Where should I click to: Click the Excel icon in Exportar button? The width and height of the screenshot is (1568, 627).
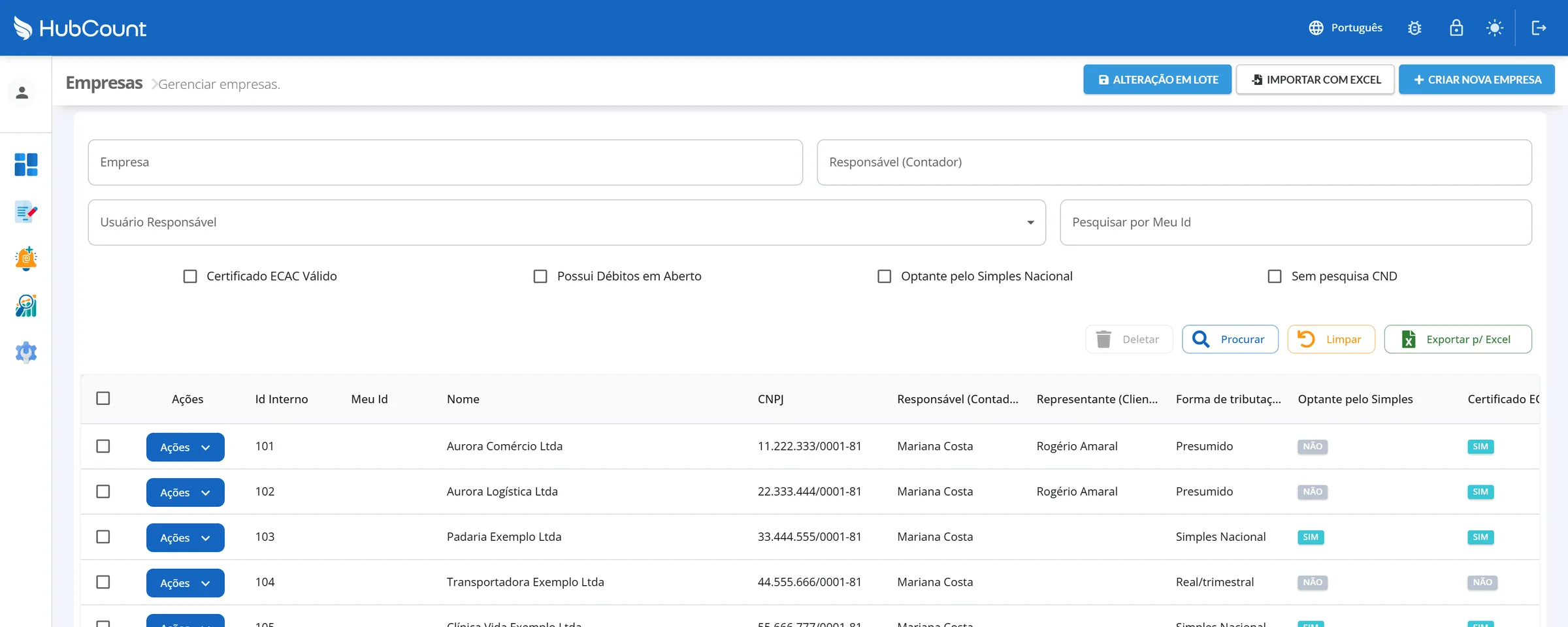[x=1409, y=339]
